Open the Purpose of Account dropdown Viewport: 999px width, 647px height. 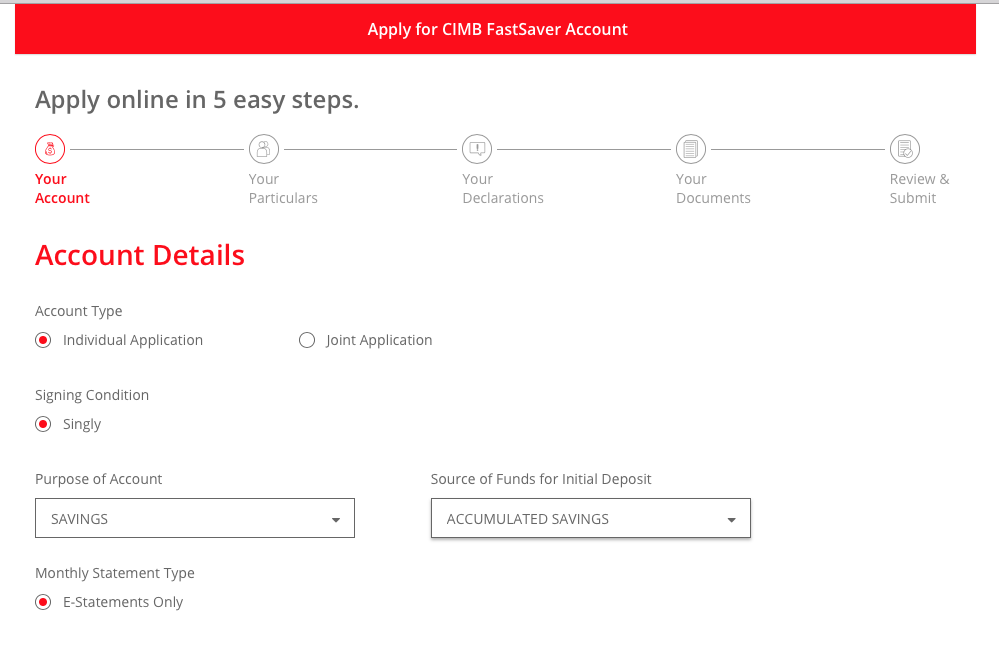coord(195,518)
